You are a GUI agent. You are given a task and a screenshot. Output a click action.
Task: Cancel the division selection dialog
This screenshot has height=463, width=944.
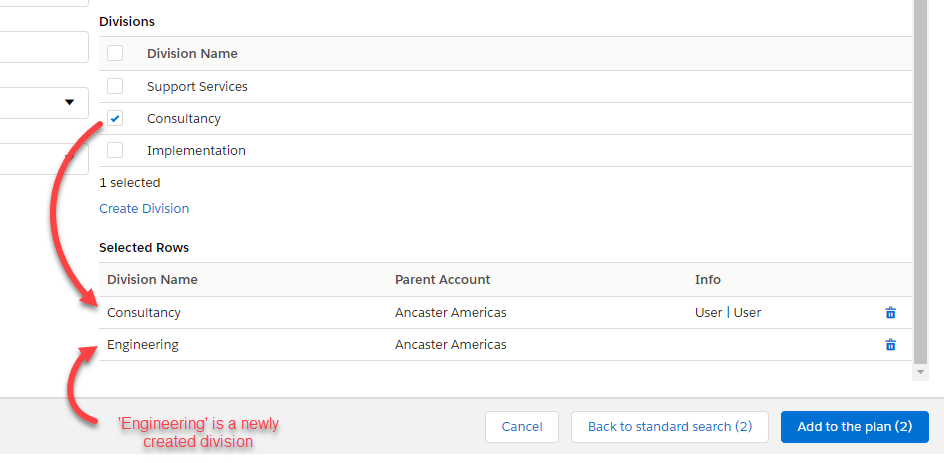click(x=522, y=427)
